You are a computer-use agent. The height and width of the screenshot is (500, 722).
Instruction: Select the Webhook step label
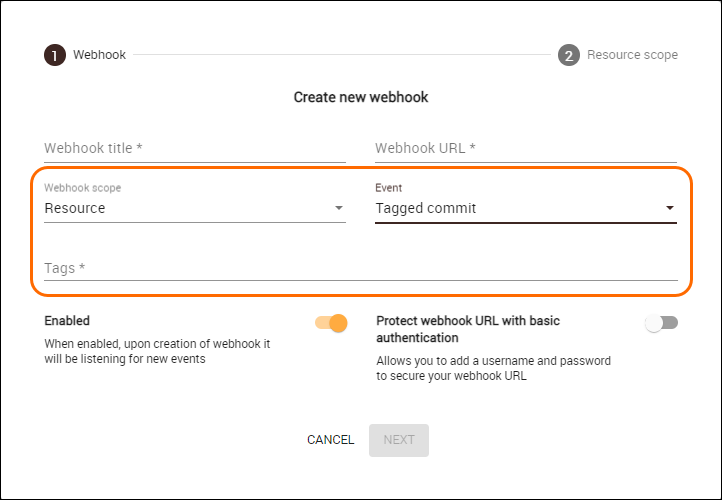(100, 55)
